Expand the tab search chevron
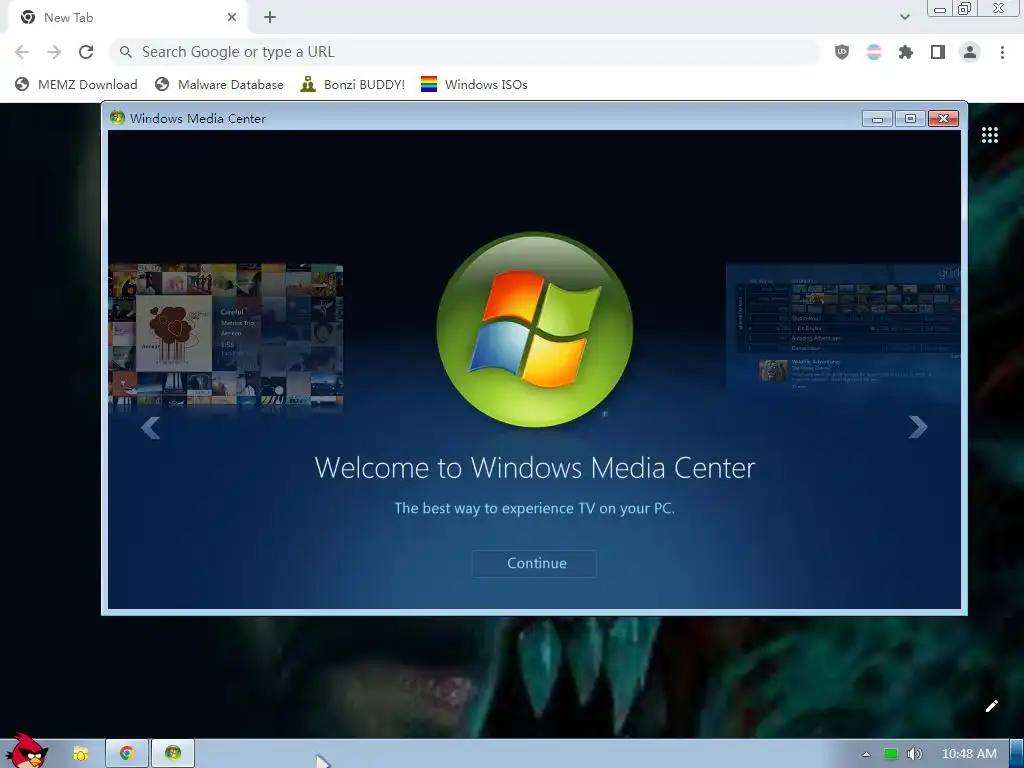The width and height of the screenshot is (1024, 768). coord(904,17)
